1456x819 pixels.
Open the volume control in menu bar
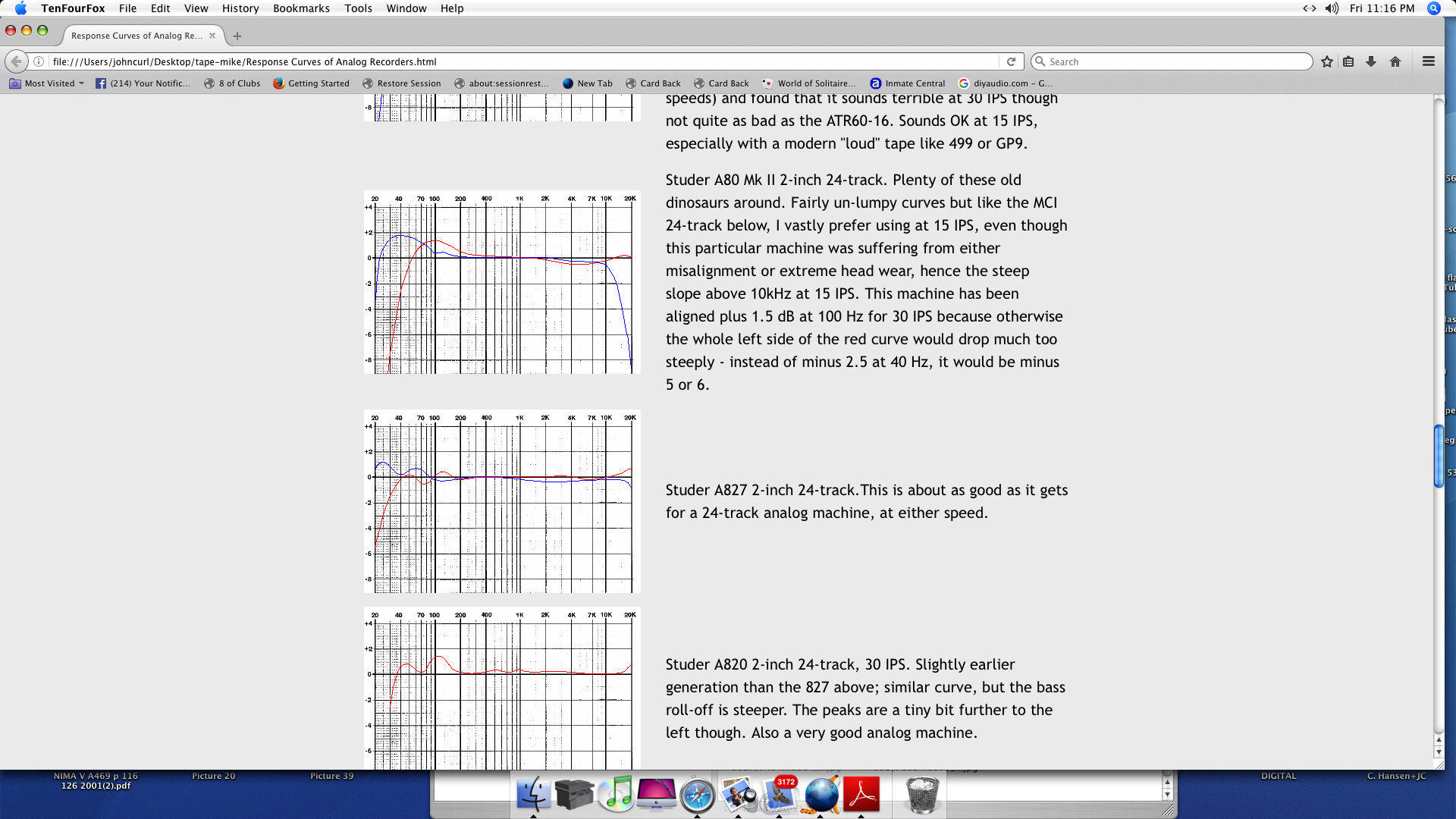pyautogui.click(x=1332, y=8)
